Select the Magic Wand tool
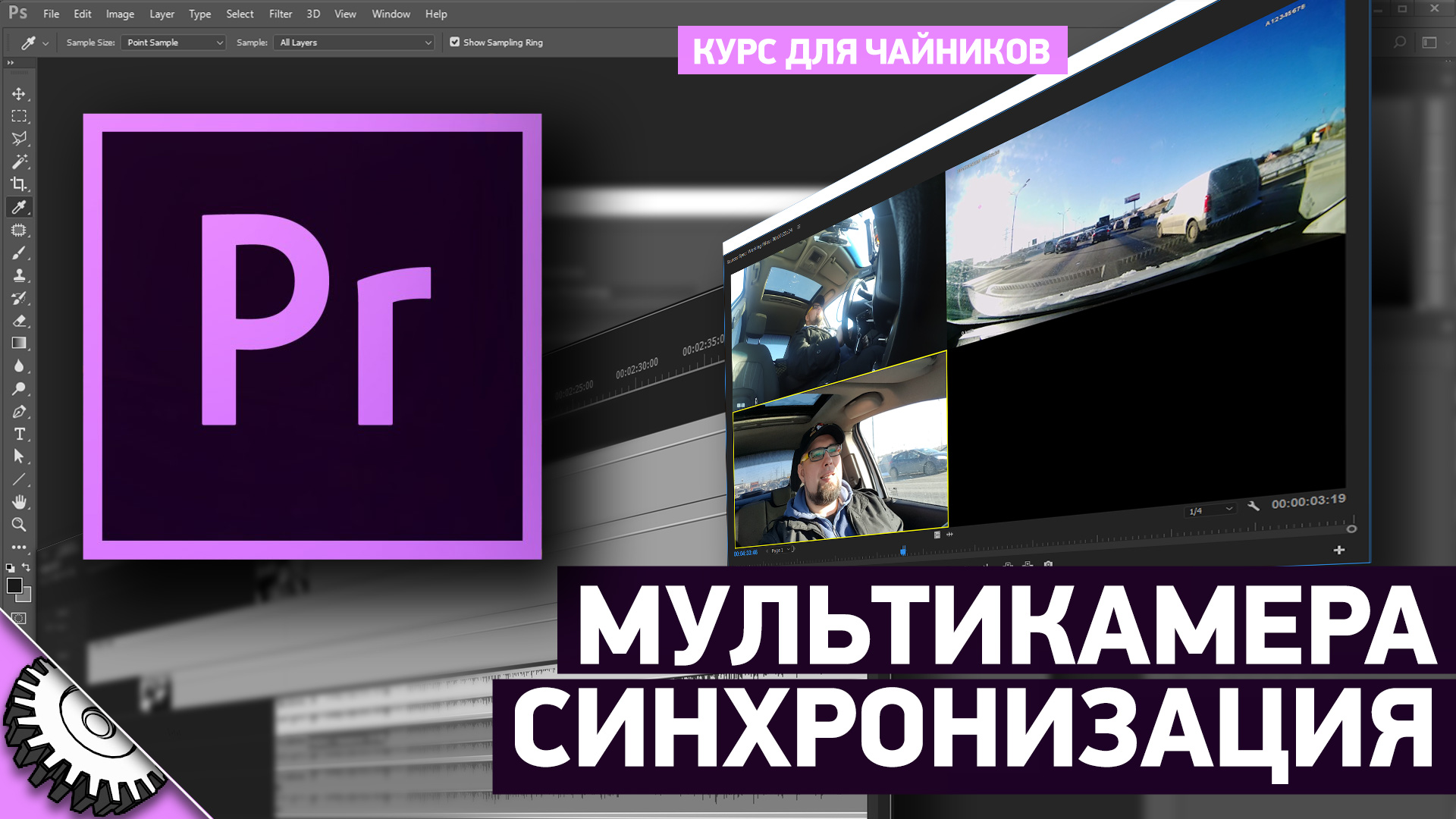 point(19,162)
